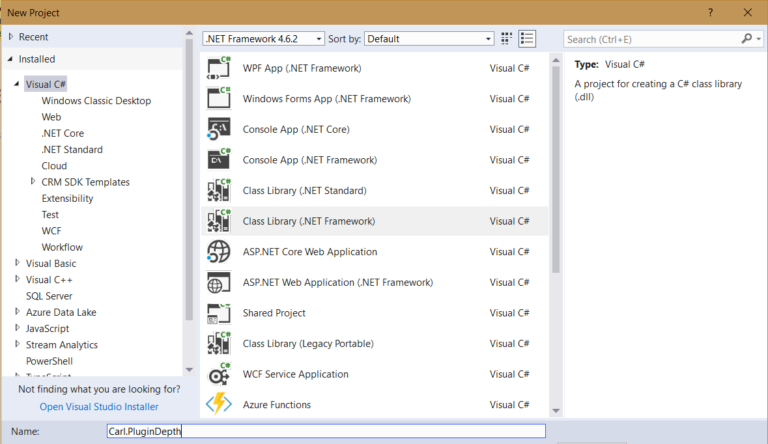Screen dimensions: 768x444
Task: Select the .NET Core category
Action: click(63, 133)
